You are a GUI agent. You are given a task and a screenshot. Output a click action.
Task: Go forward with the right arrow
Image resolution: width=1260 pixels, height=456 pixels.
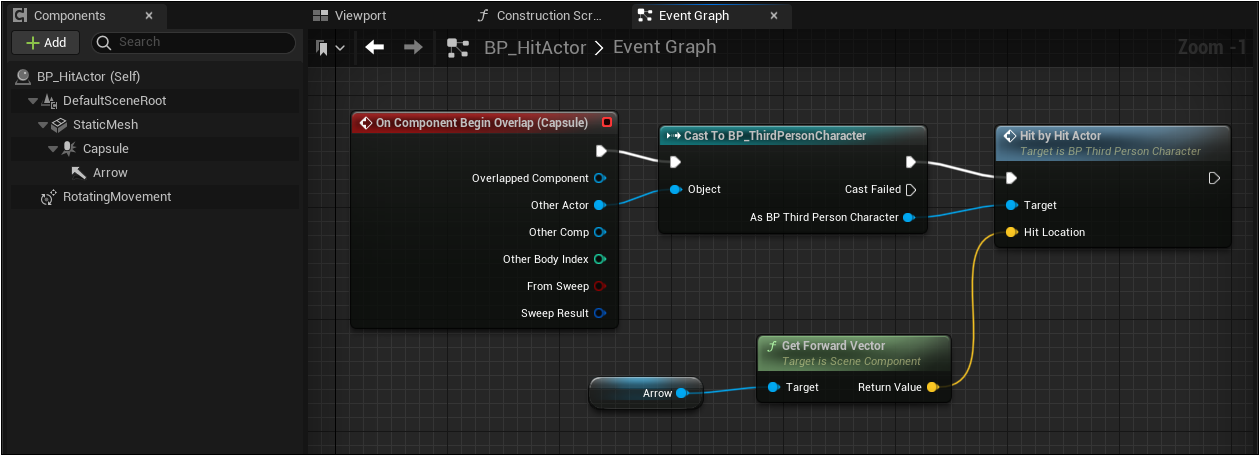[412, 47]
